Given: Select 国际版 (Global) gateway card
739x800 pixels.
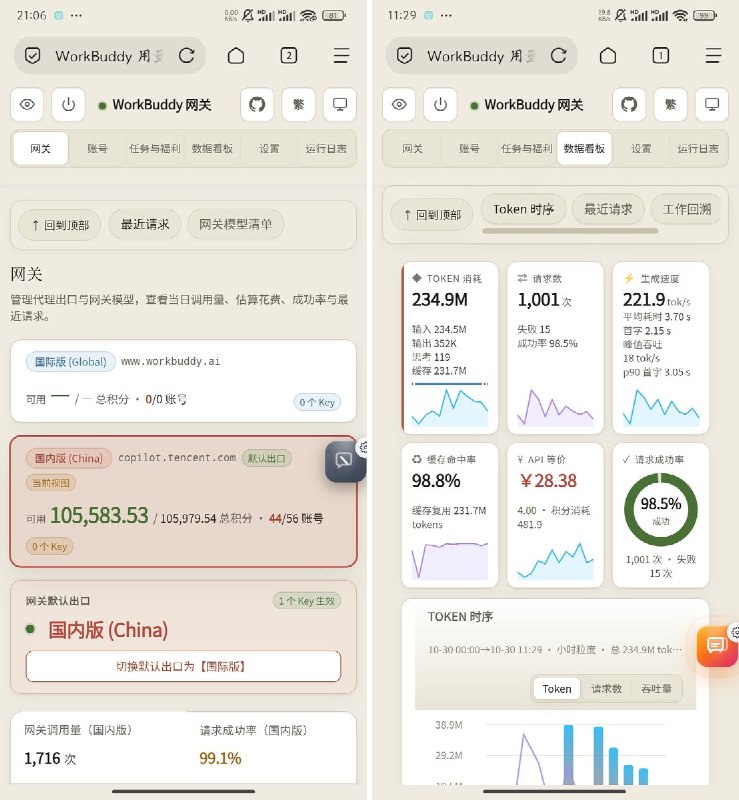Looking at the screenshot, I should 183,381.
